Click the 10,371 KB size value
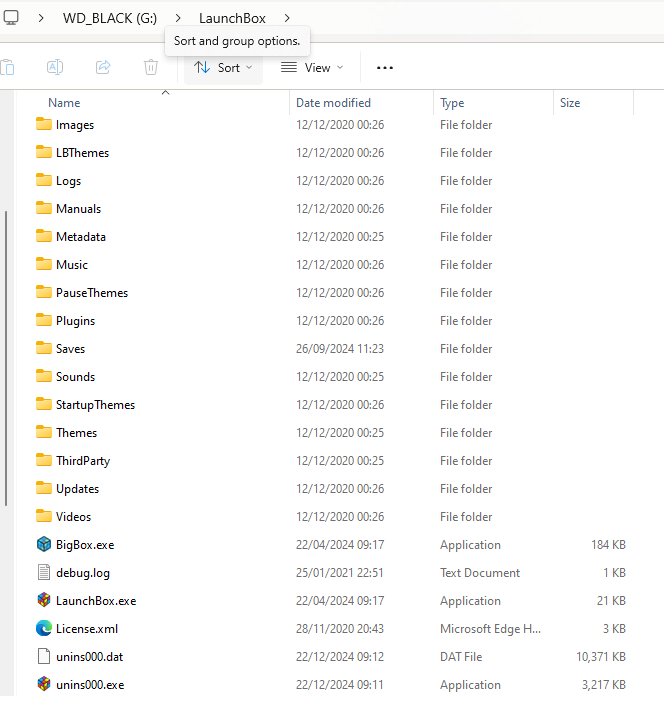Image resolution: width=664 pixels, height=705 pixels. pos(601,657)
